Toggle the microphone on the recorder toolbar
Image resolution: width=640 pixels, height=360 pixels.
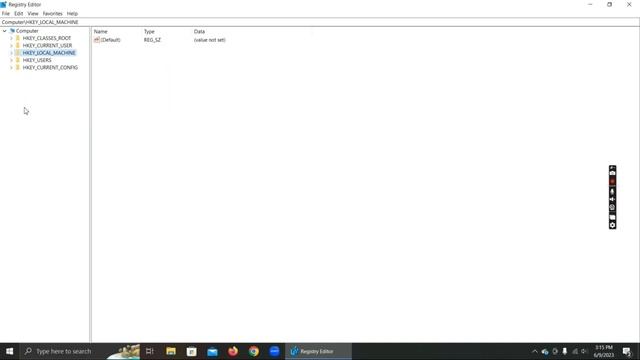coord(612,191)
